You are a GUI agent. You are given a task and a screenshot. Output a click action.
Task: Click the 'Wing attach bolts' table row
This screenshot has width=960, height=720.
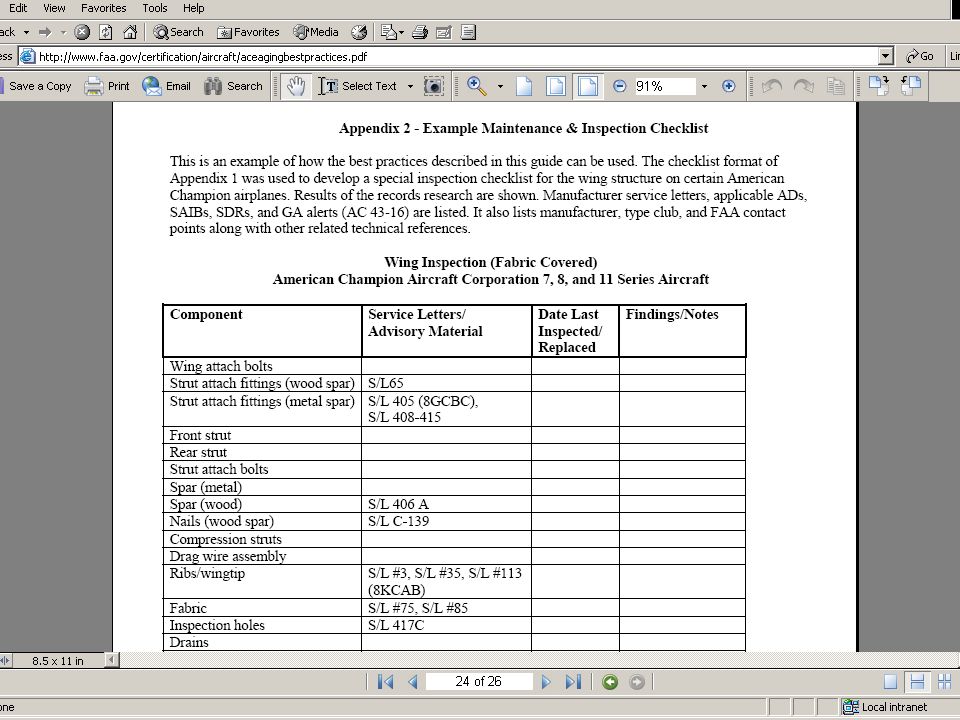click(454, 366)
